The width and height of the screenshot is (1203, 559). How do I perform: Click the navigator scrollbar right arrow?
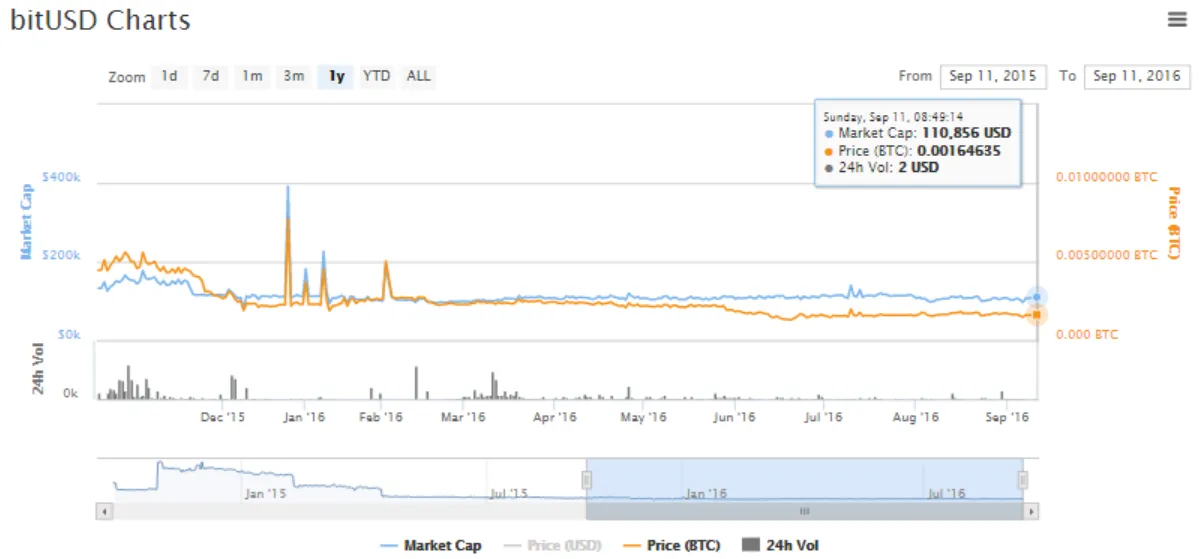tap(1031, 511)
